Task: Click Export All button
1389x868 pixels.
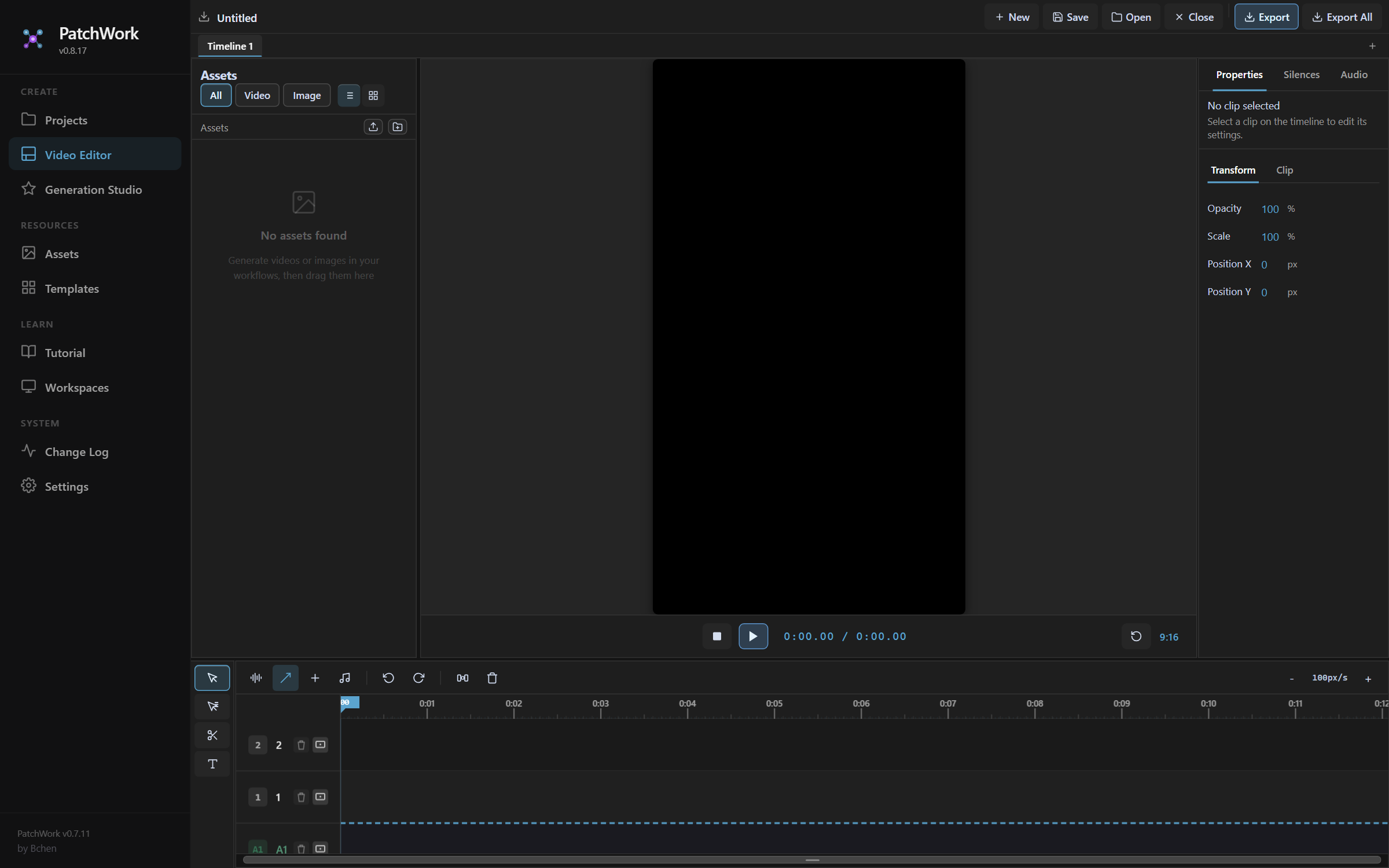Action: coord(1342,17)
